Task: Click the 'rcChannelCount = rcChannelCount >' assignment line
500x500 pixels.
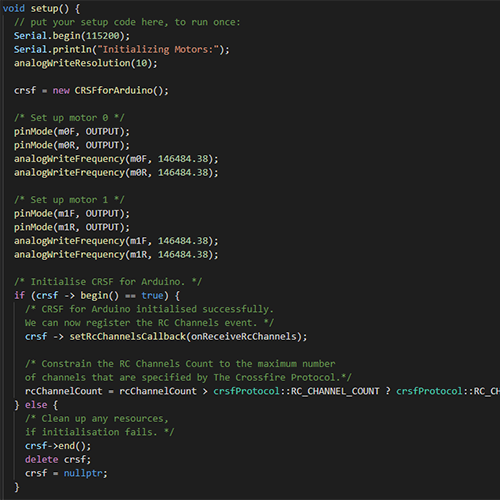Action: 262,391
